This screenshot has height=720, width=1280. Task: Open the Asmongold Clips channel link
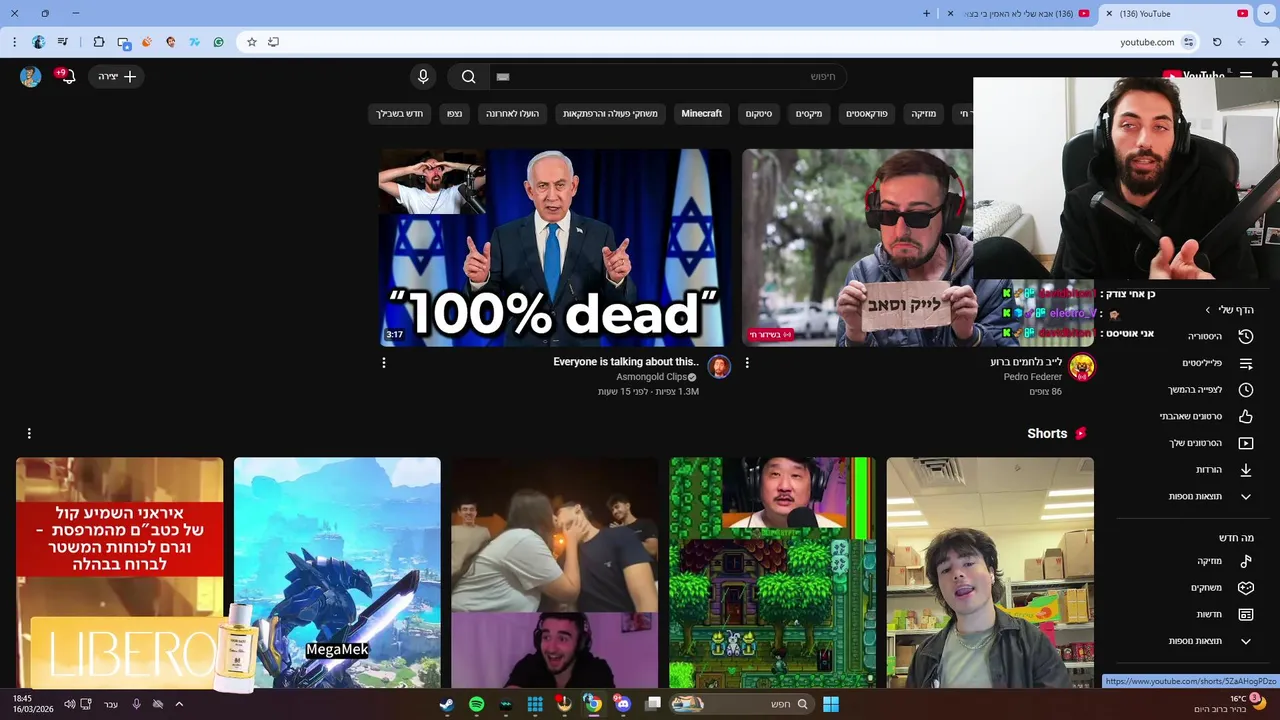651,377
